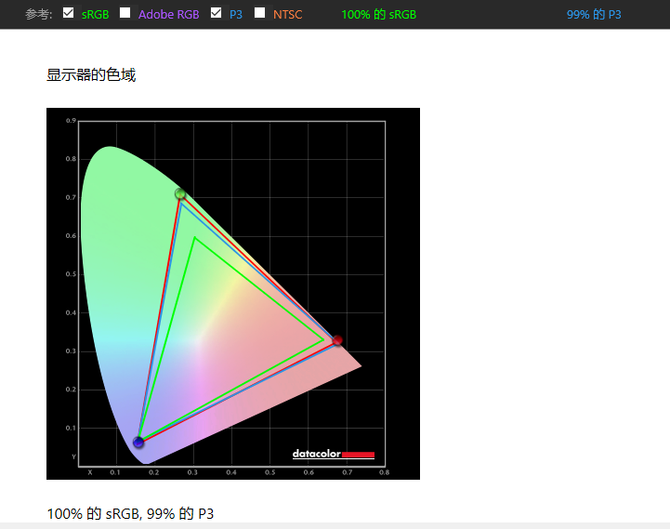Disable the P3 reference checkbox
The width and height of the screenshot is (670, 529).
tap(216, 13)
